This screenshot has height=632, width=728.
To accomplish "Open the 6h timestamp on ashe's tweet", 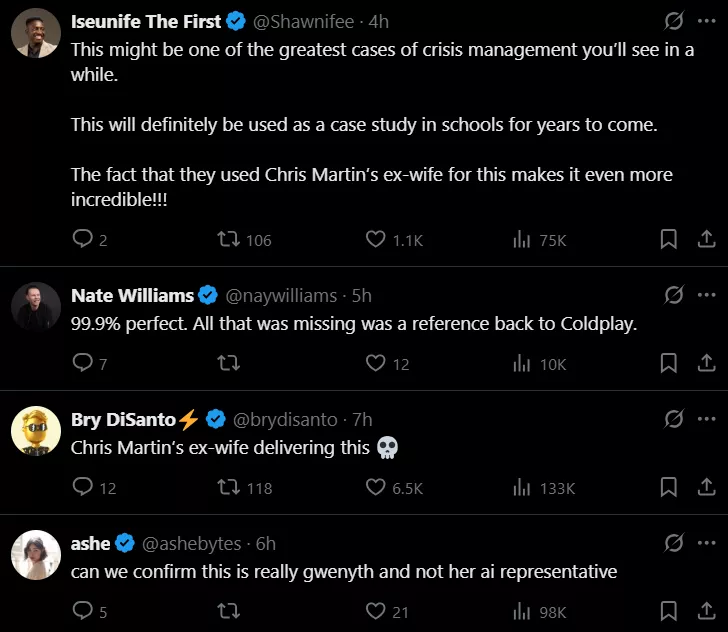I will pyautogui.click(x=266, y=544).
